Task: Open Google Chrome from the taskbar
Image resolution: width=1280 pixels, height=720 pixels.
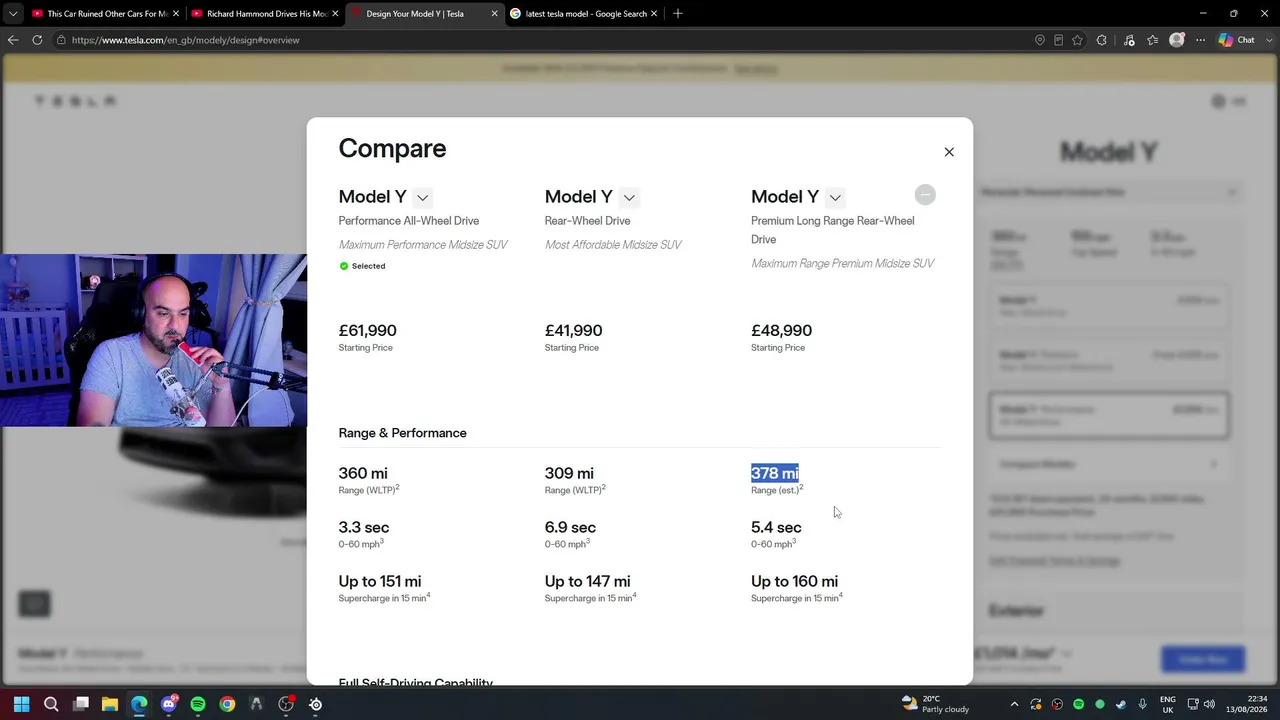Action: point(228,704)
